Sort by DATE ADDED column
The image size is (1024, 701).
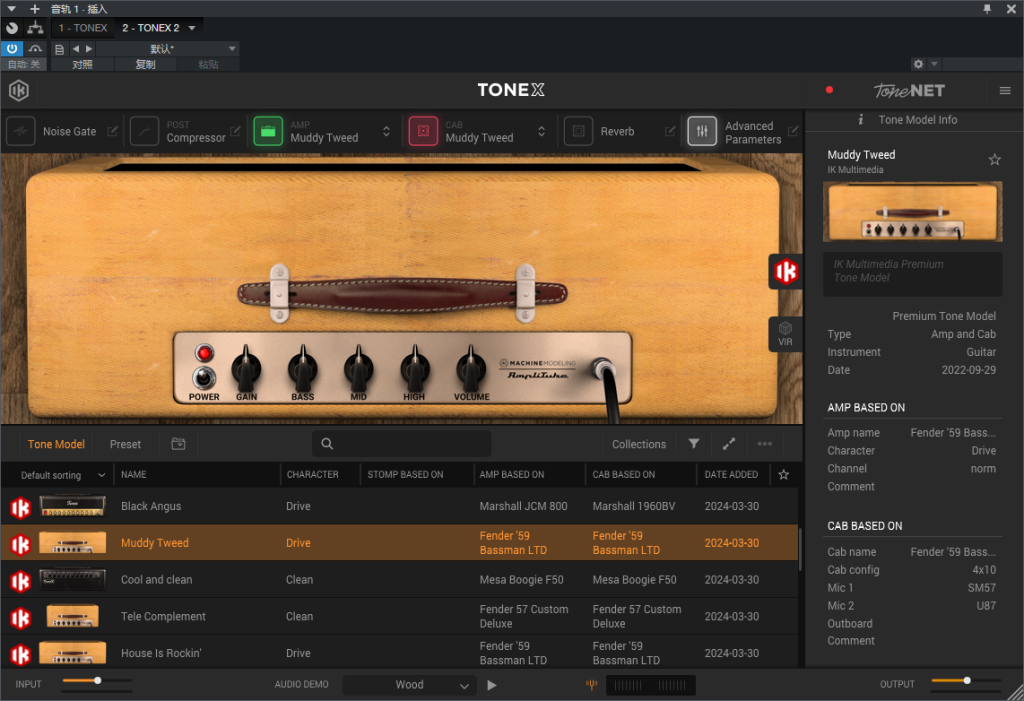point(731,474)
